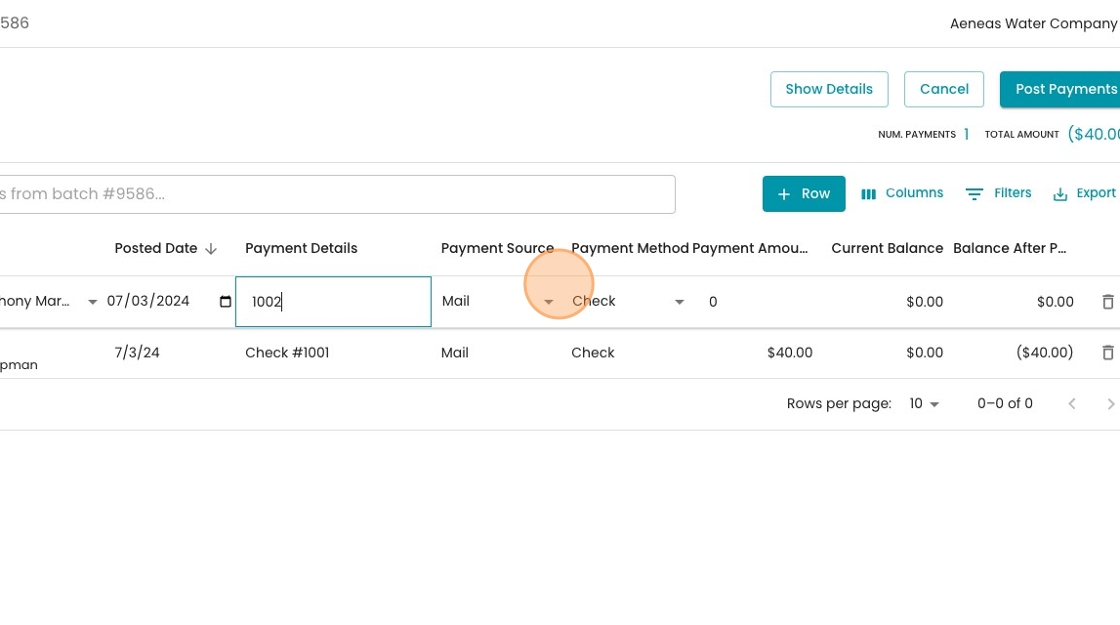
Task: Go to next page of rows
Action: 1110,404
